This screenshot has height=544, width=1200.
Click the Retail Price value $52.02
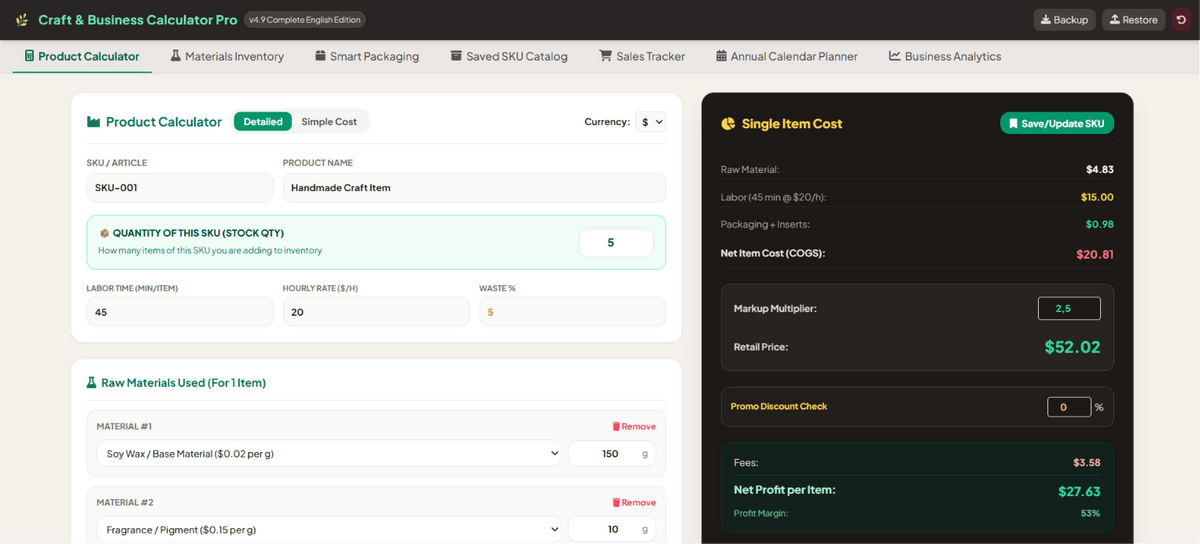[x=1072, y=347]
